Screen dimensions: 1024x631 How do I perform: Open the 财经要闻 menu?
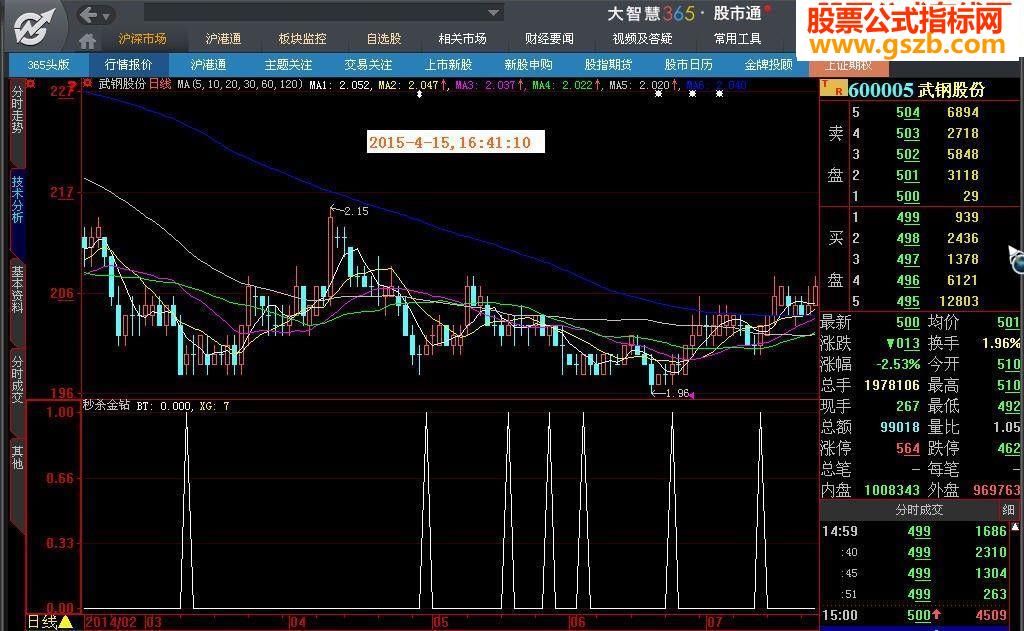pos(549,39)
